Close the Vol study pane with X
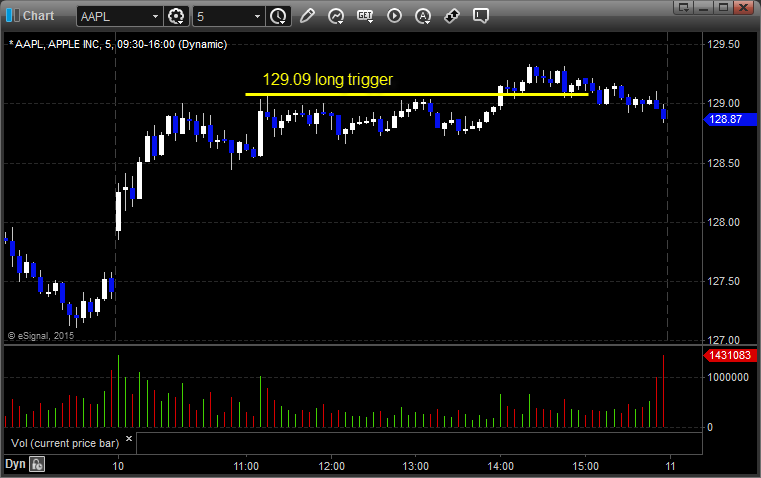This screenshot has width=761, height=478. [129, 439]
